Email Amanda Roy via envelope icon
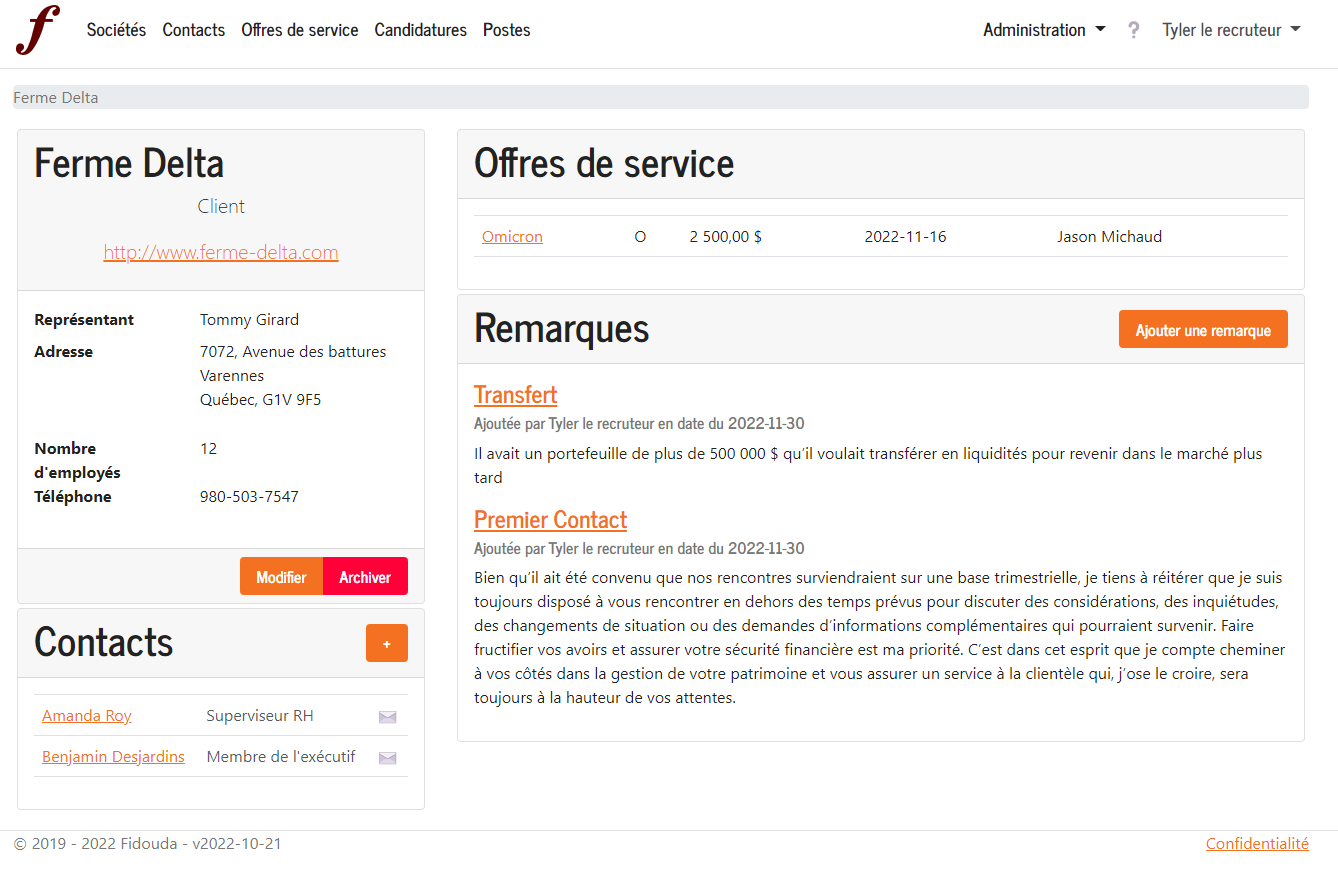The image size is (1338, 880). (x=388, y=717)
